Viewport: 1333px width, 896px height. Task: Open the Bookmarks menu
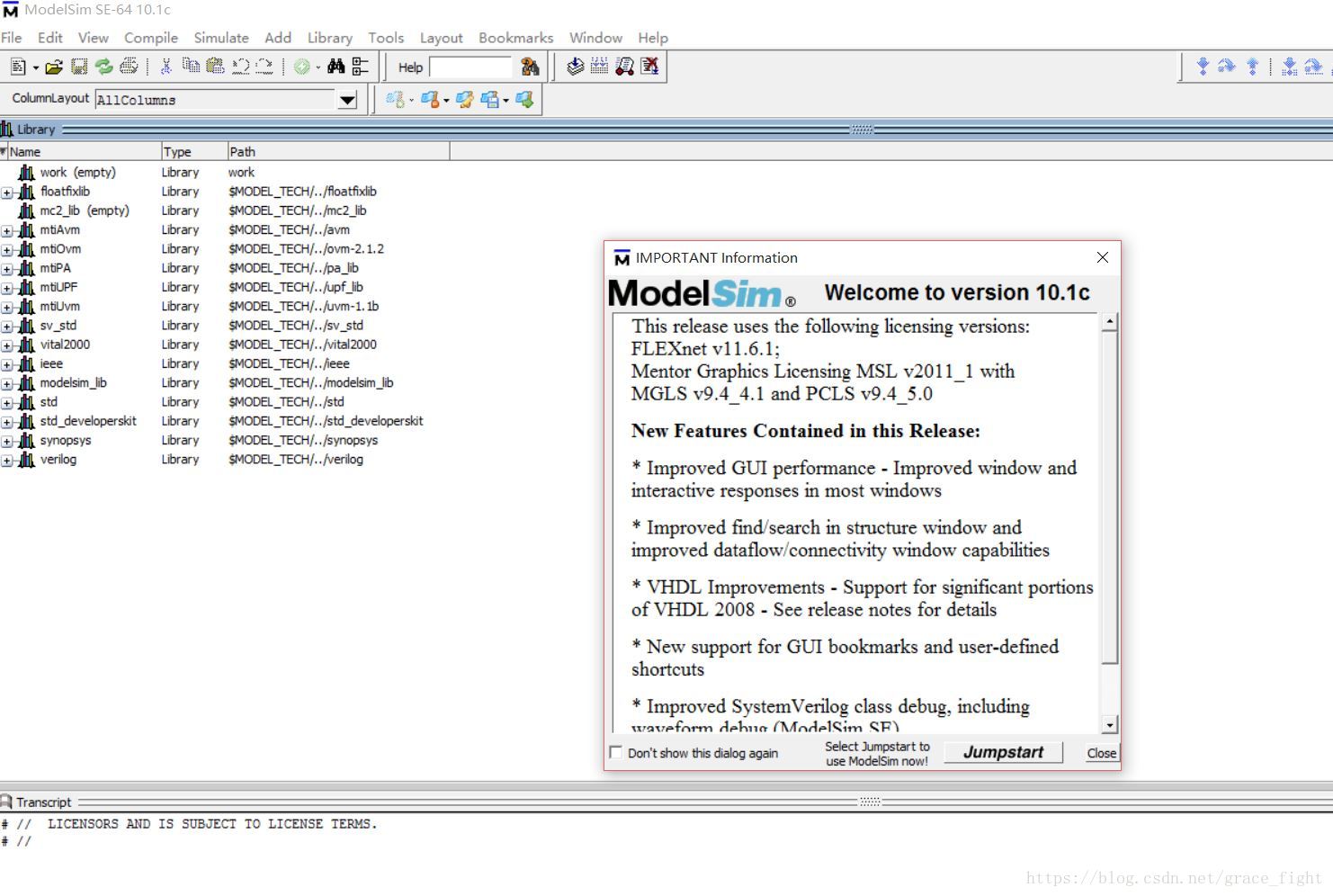coord(516,38)
